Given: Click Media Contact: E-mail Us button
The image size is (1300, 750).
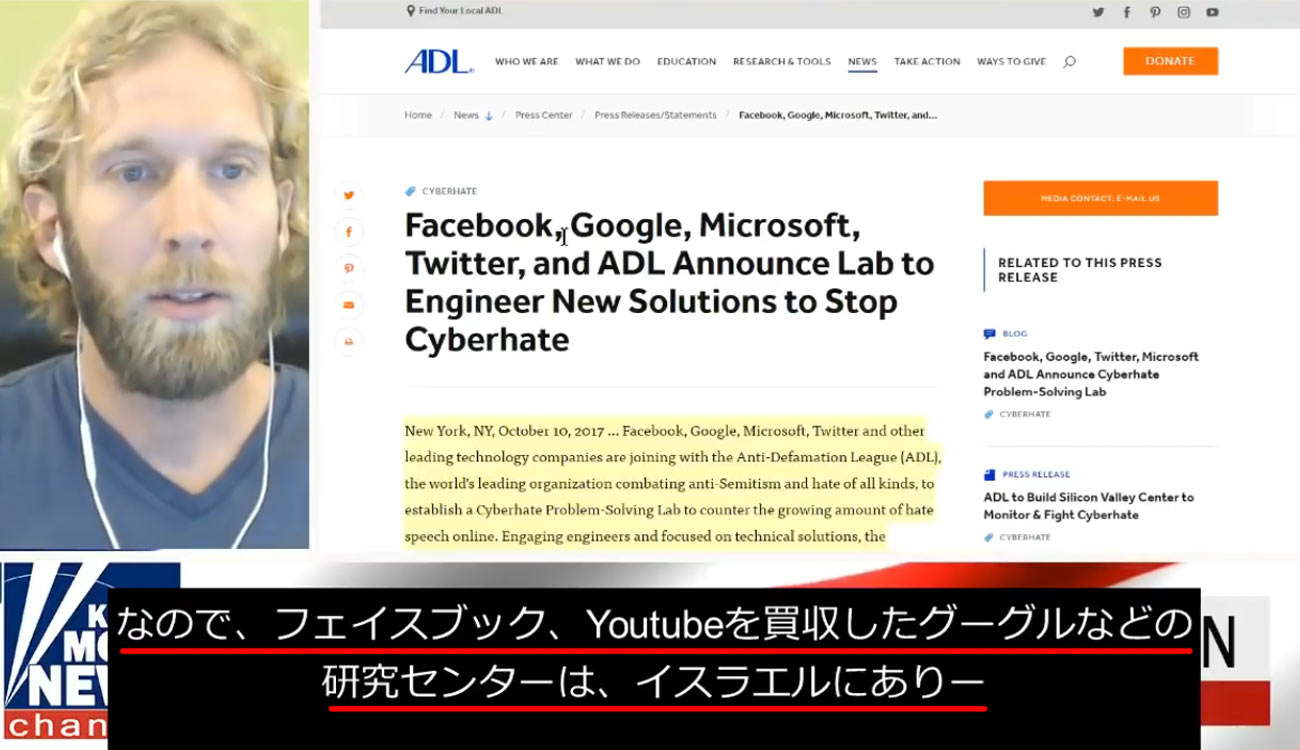Looking at the screenshot, I should tap(1100, 198).
